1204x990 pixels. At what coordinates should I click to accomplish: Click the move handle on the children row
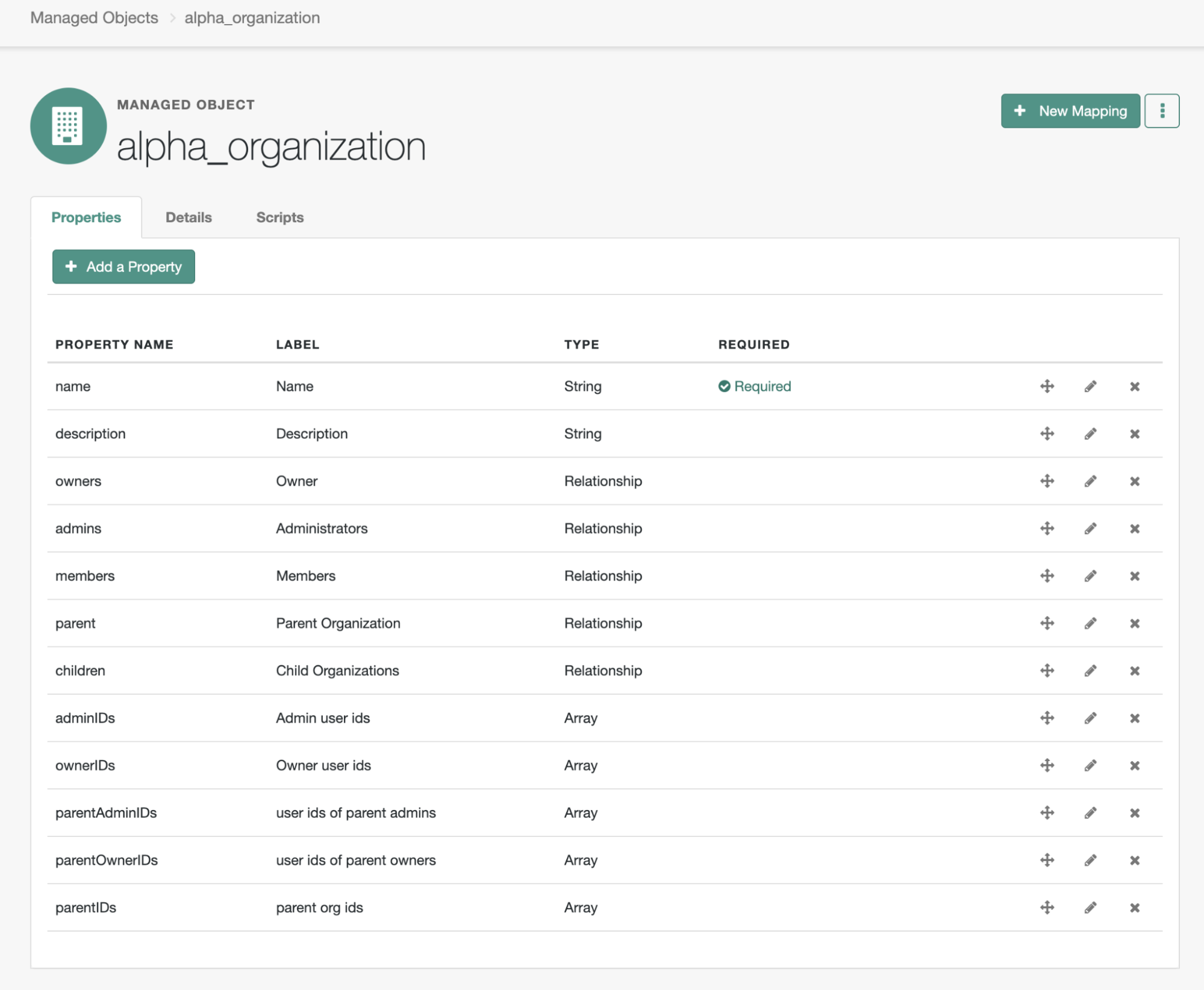tap(1047, 670)
